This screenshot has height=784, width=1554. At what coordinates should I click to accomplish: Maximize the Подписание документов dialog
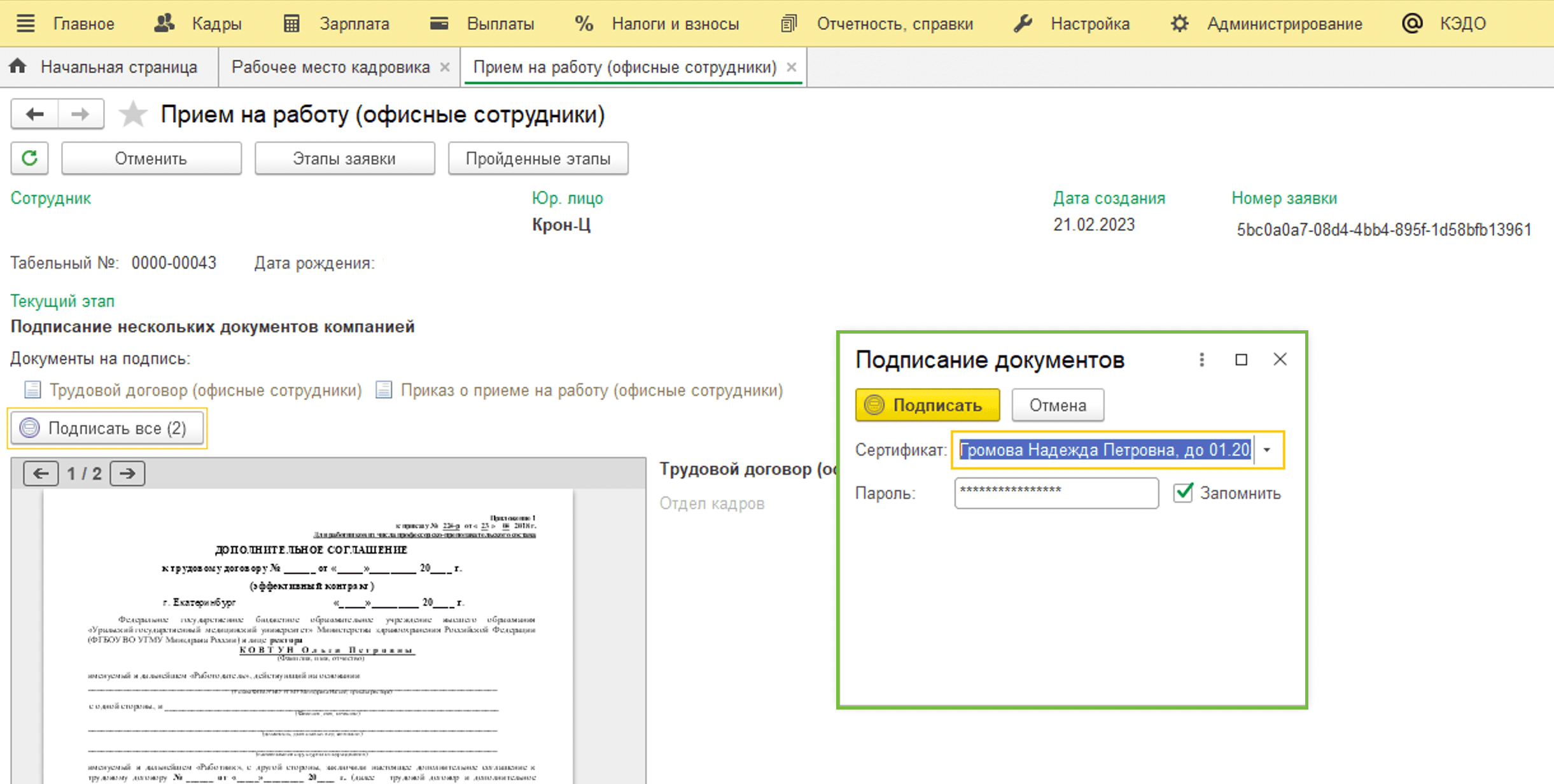(1241, 360)
